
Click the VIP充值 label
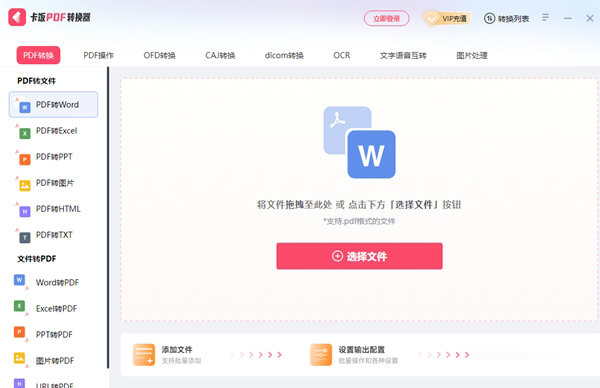pyautogui.click(x=455, y=18)
